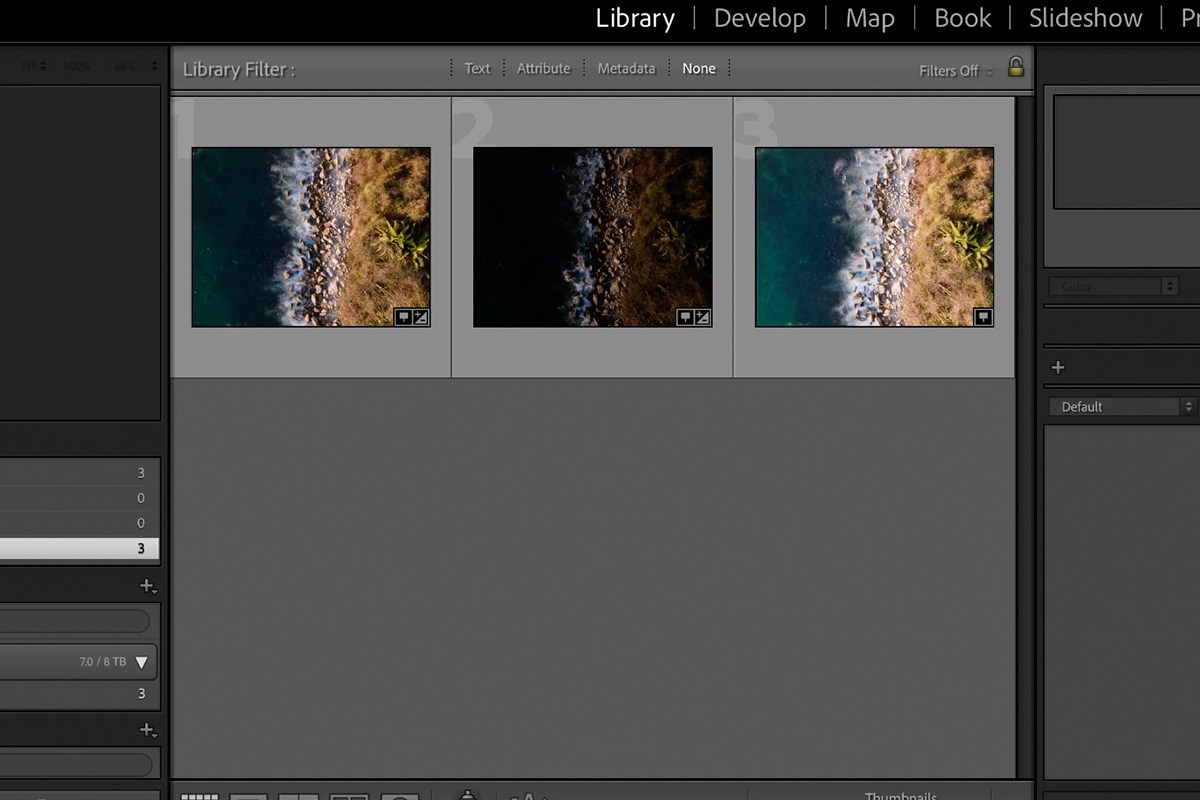Select the dark underexposed thumbnail 2
Screen dimensions: 1200x800
[593, 237]
